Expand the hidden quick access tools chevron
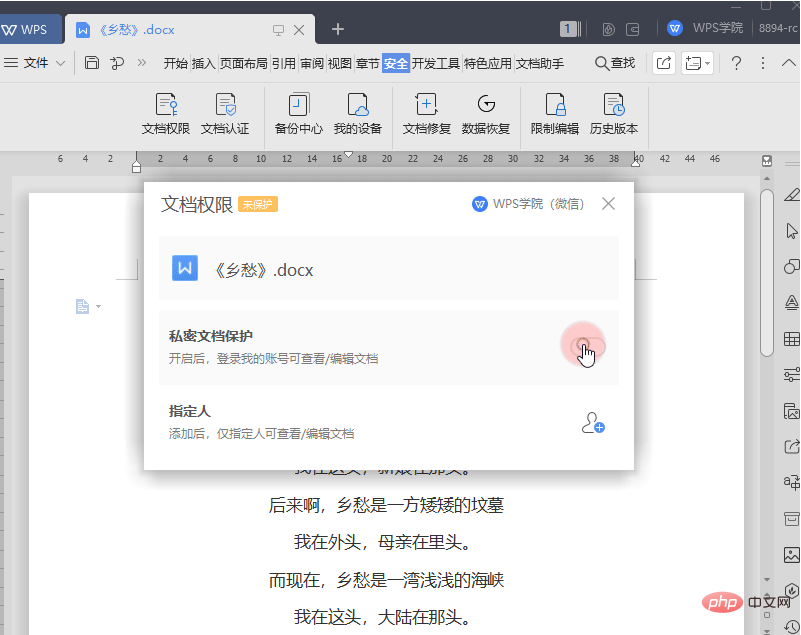The image size is (801, 635). 142,63
